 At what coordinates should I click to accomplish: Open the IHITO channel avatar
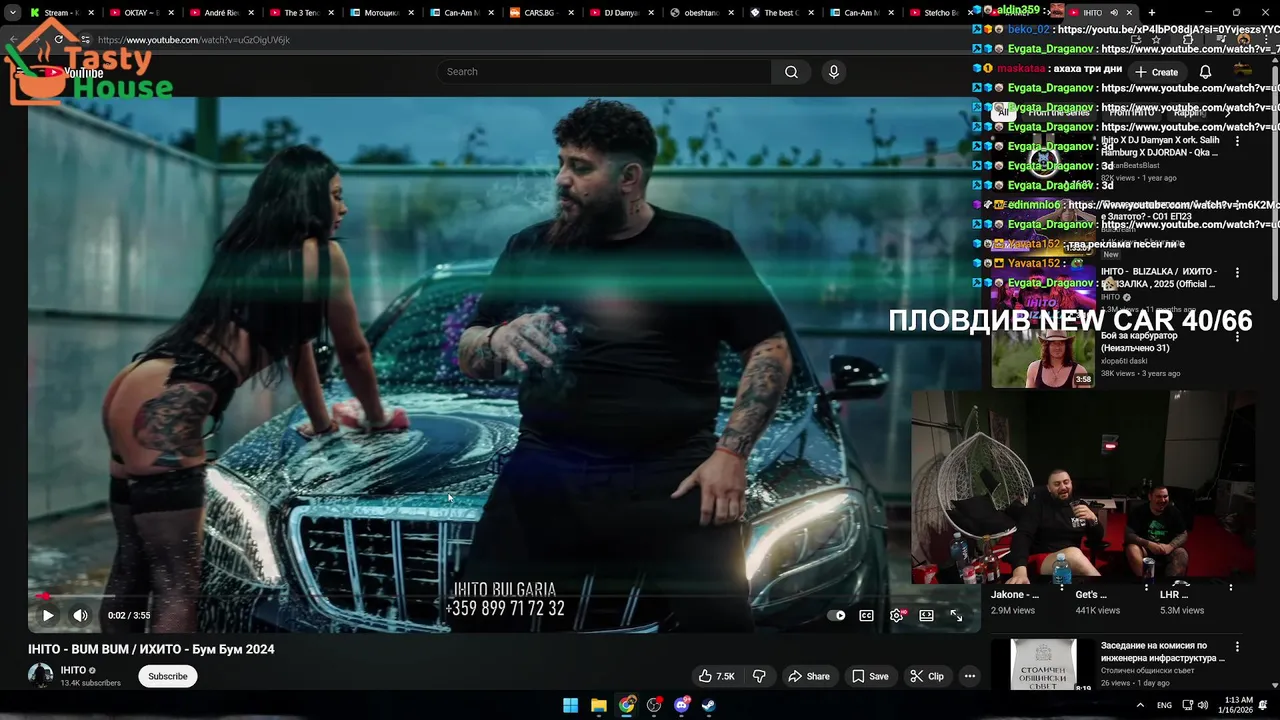pyautogui.click(x=40, y=675)
